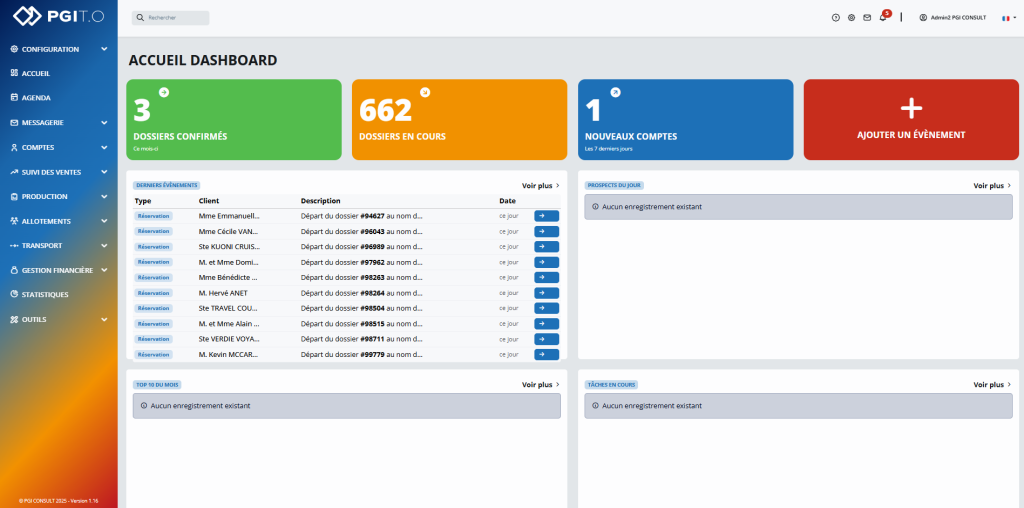Click the mail envelope icon in header

point(867,18)
